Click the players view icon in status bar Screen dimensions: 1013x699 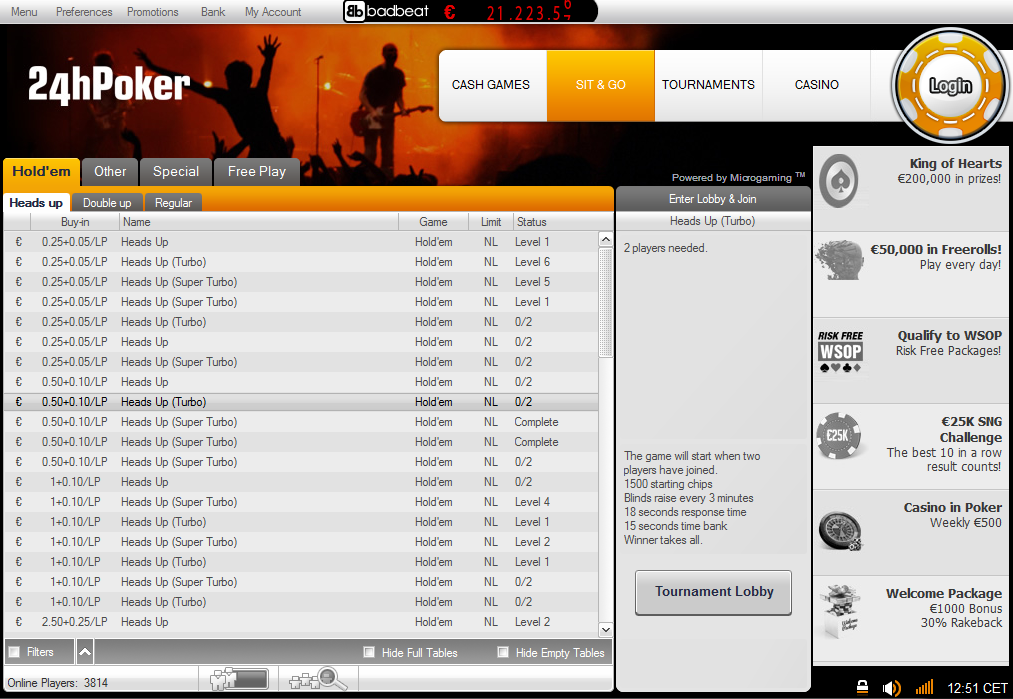pyautogui.click(x=238, y=679)
